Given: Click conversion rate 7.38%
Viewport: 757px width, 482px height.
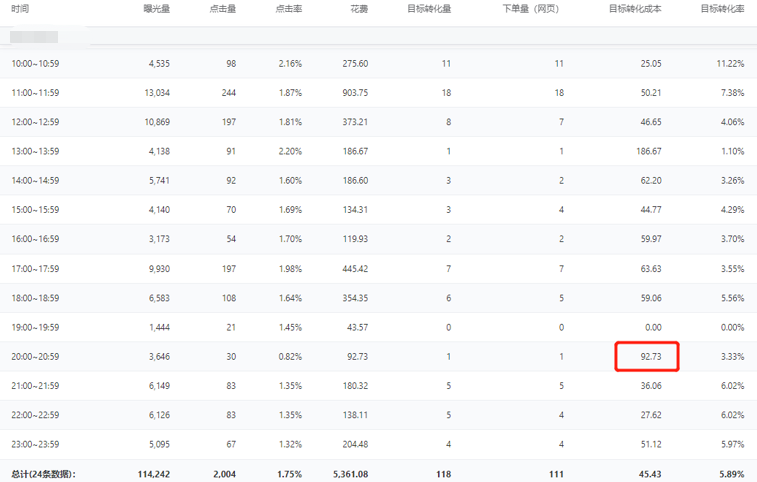Looking at the screenshot, I should tap(733, 93).
